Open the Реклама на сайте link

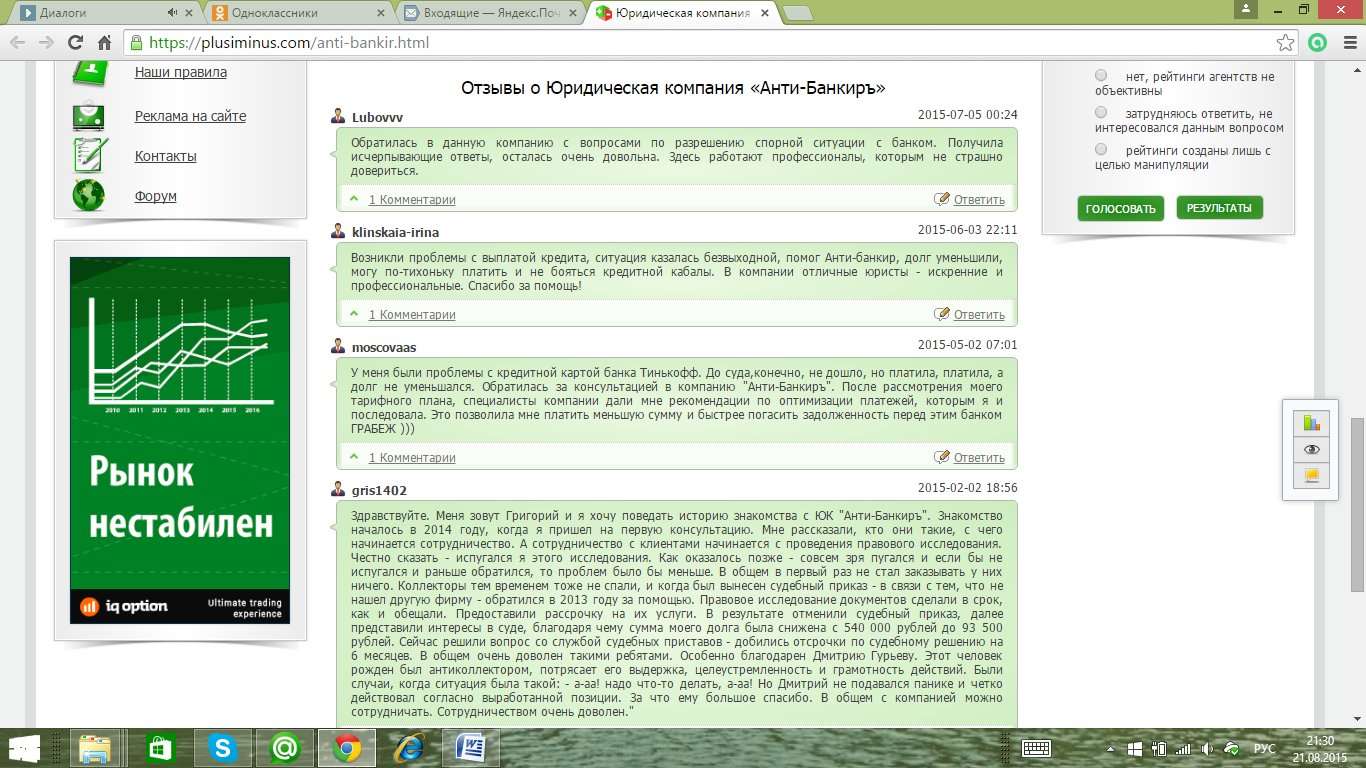tap(190, 116)
